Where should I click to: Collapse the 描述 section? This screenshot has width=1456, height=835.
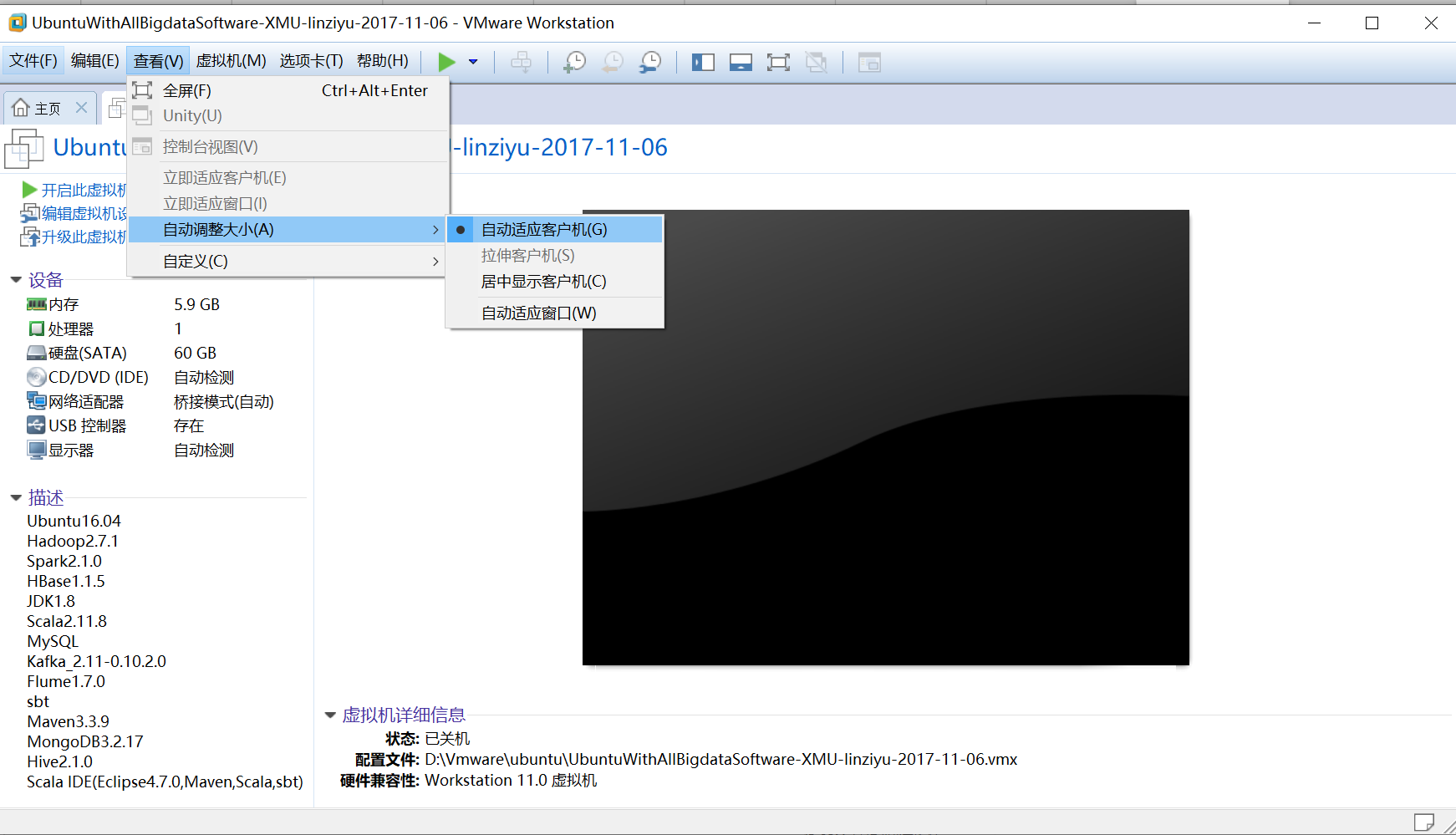[x=16, y=498]
